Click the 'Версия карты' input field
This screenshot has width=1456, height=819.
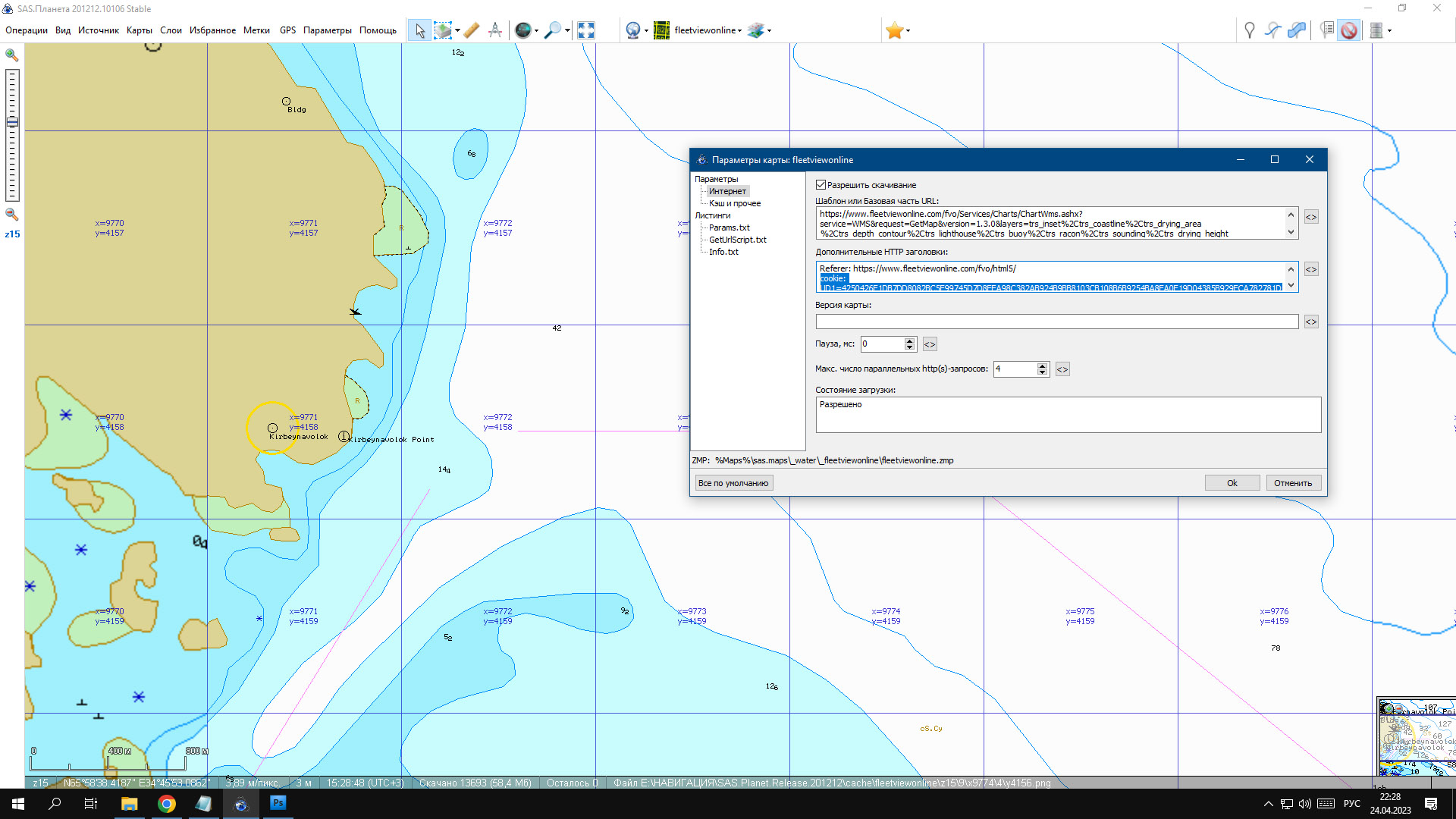(1056, 322)
